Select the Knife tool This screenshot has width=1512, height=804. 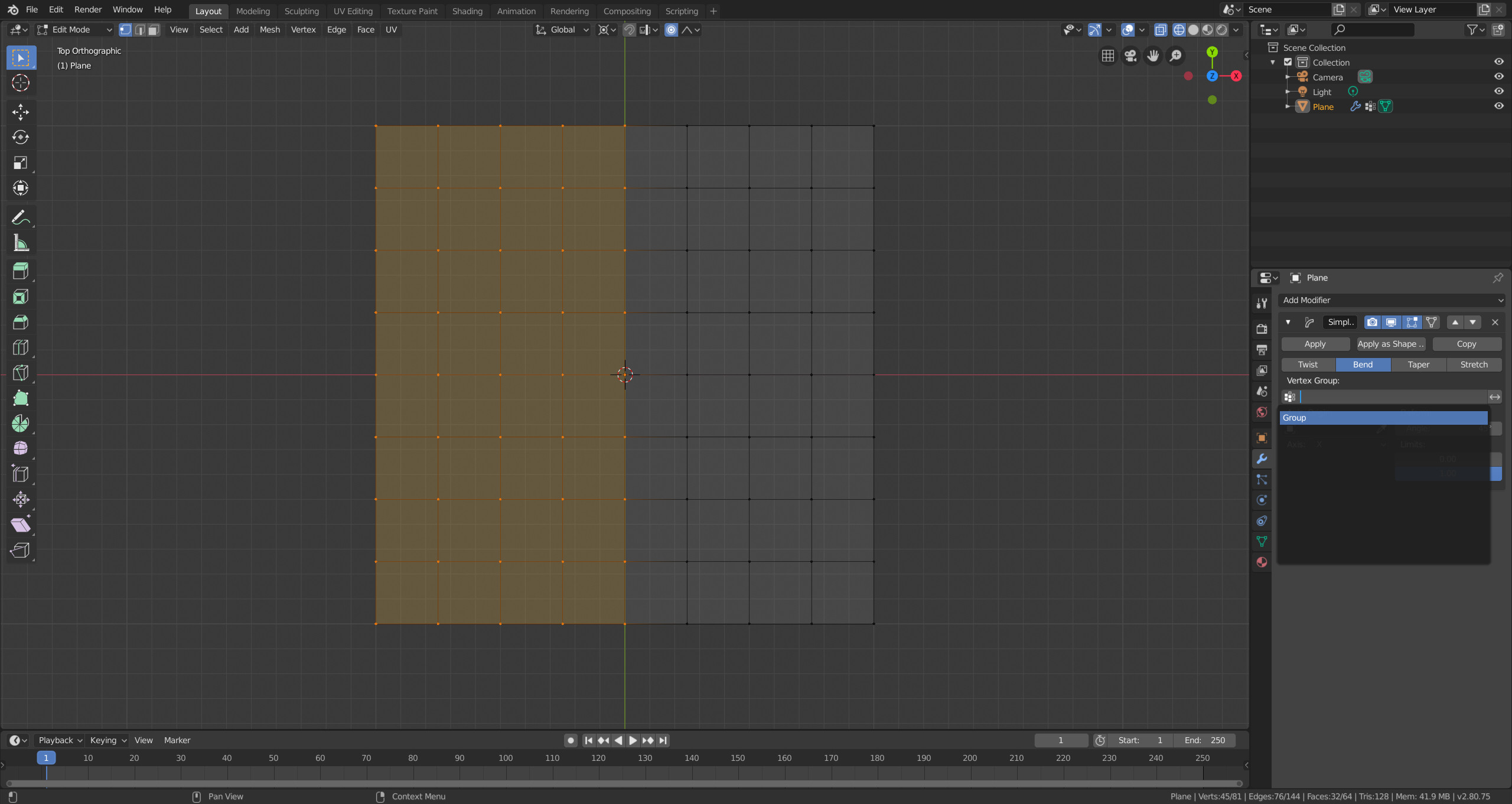(21, 373)
